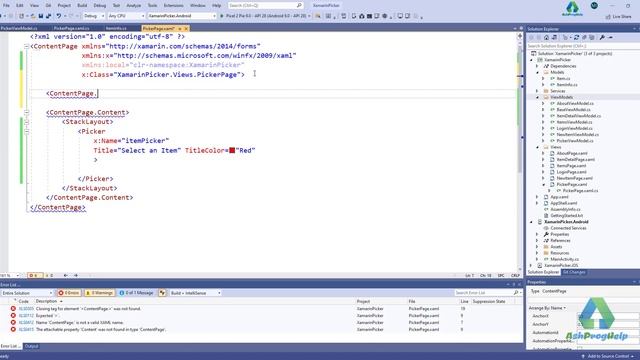Open the Build menu

(82, 5)
